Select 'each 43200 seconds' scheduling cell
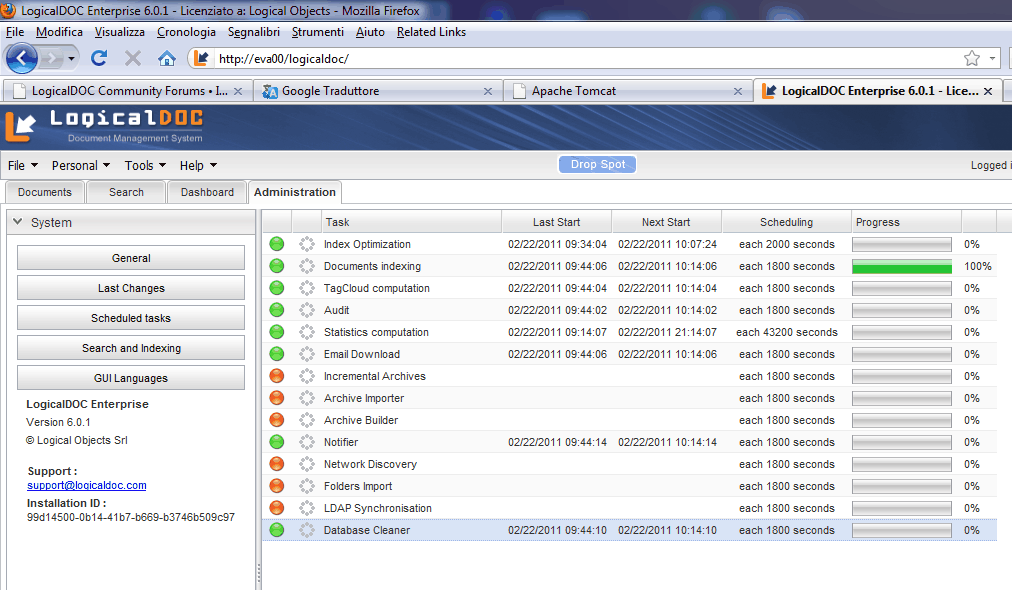Viewport: 1012px width, 590px height. [787, 332]
